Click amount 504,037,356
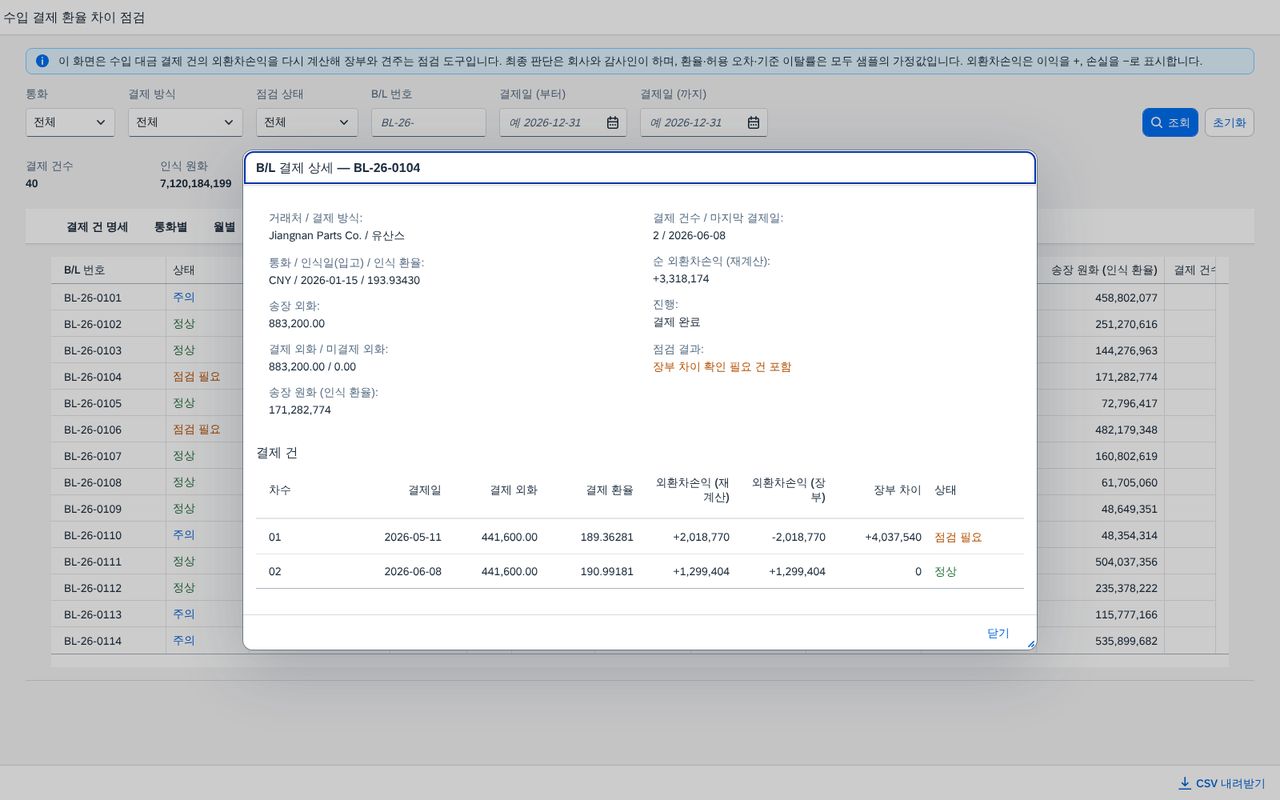Image resolution: width=1280 pixels, height=800 pixels. tap(1126, 561)
